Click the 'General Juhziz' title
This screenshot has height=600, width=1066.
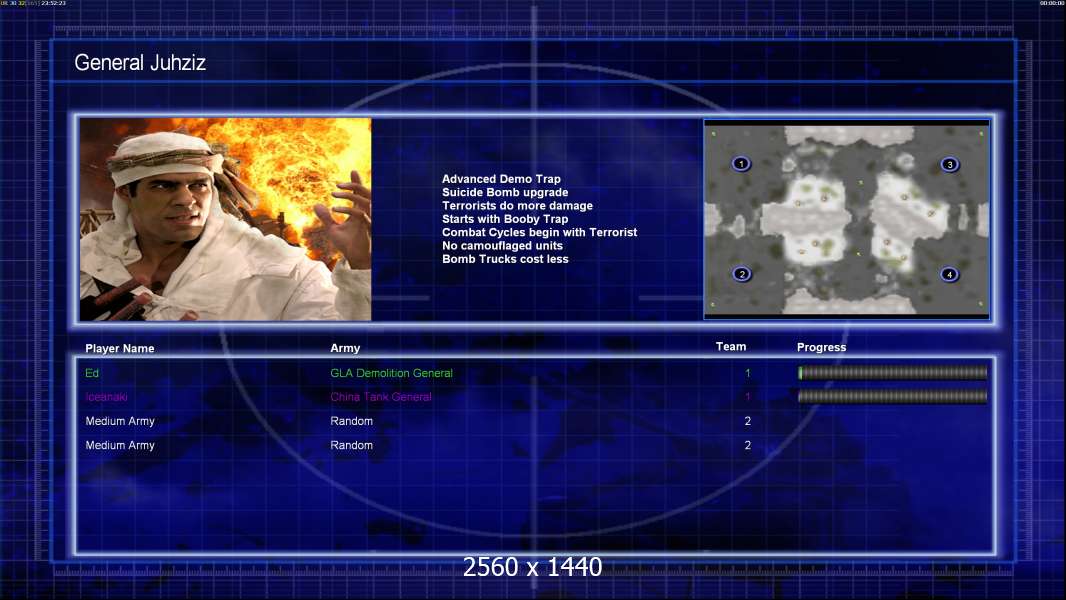140,63
